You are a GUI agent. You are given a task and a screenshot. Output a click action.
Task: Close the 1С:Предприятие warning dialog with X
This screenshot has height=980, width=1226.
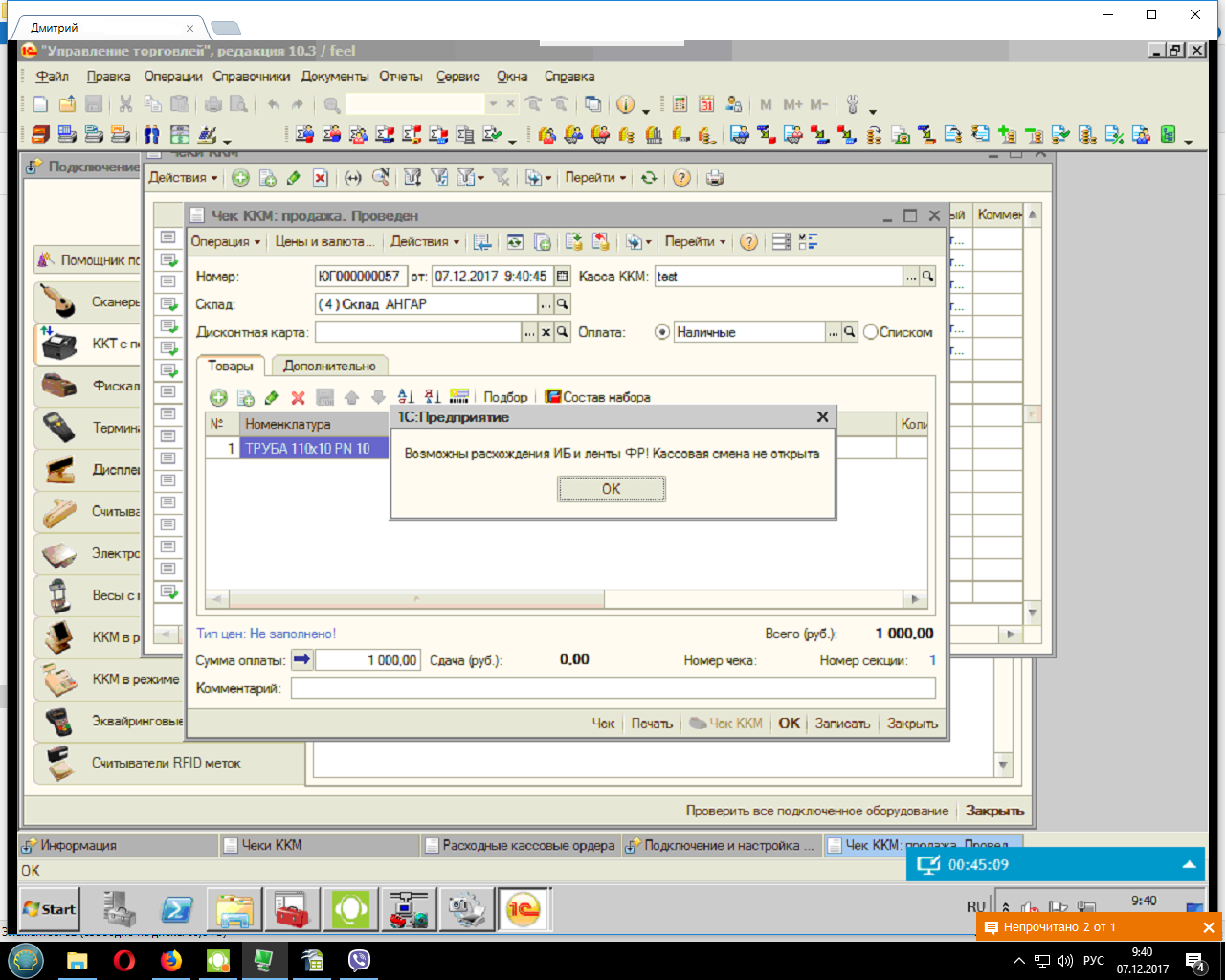[x=822, y=417]
